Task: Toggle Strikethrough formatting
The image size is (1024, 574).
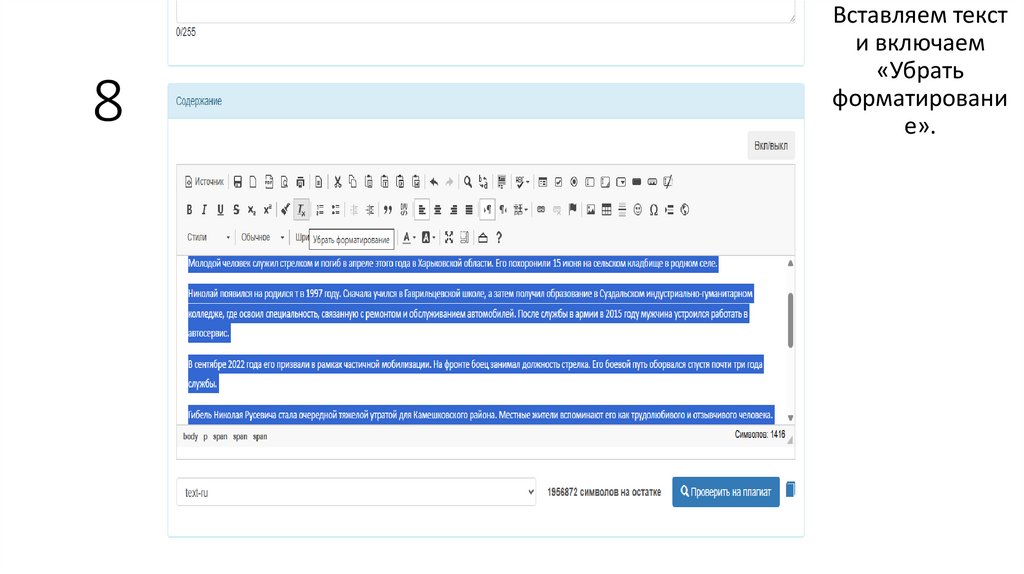Action: (236, 210)
